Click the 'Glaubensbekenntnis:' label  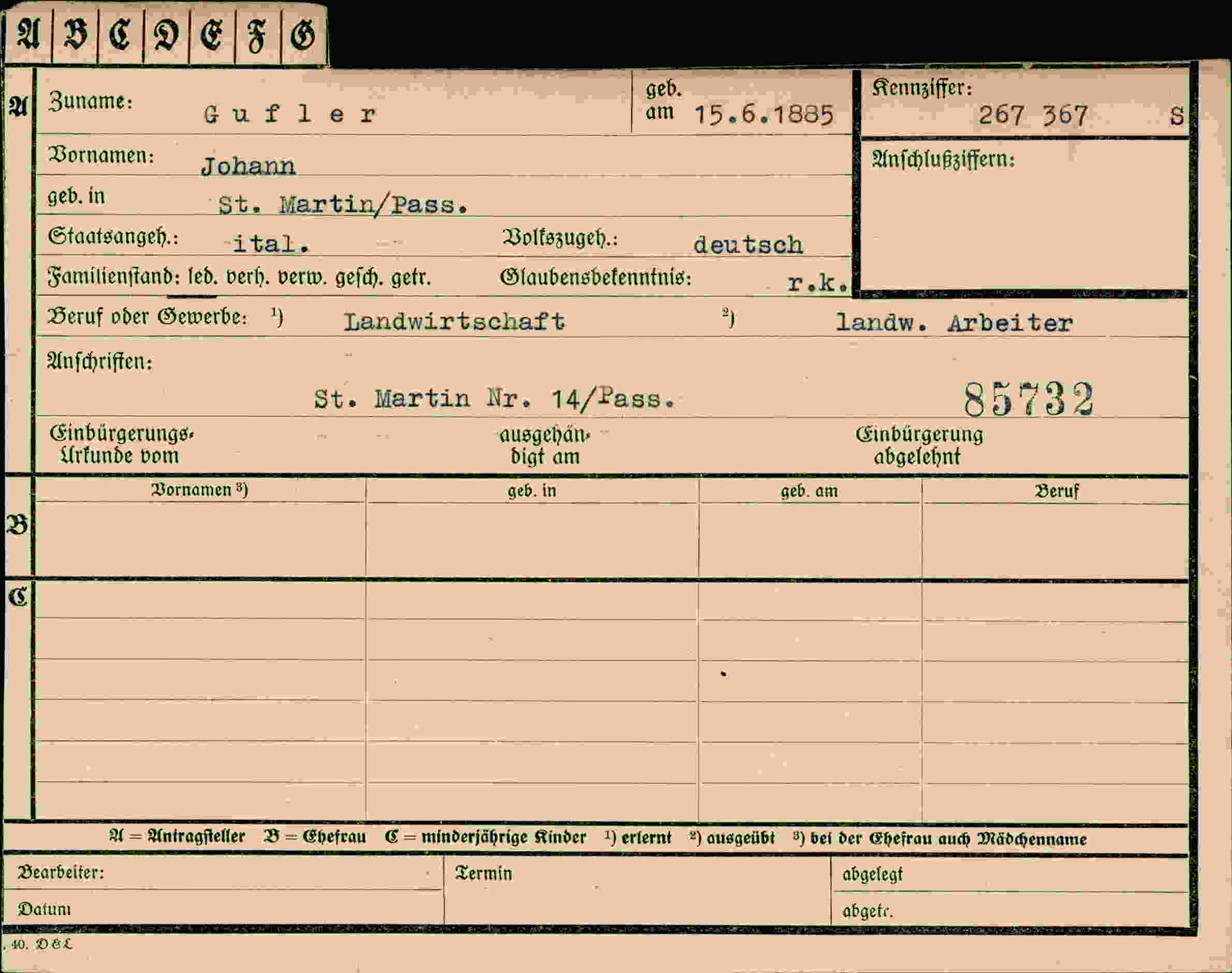[596, 277]
